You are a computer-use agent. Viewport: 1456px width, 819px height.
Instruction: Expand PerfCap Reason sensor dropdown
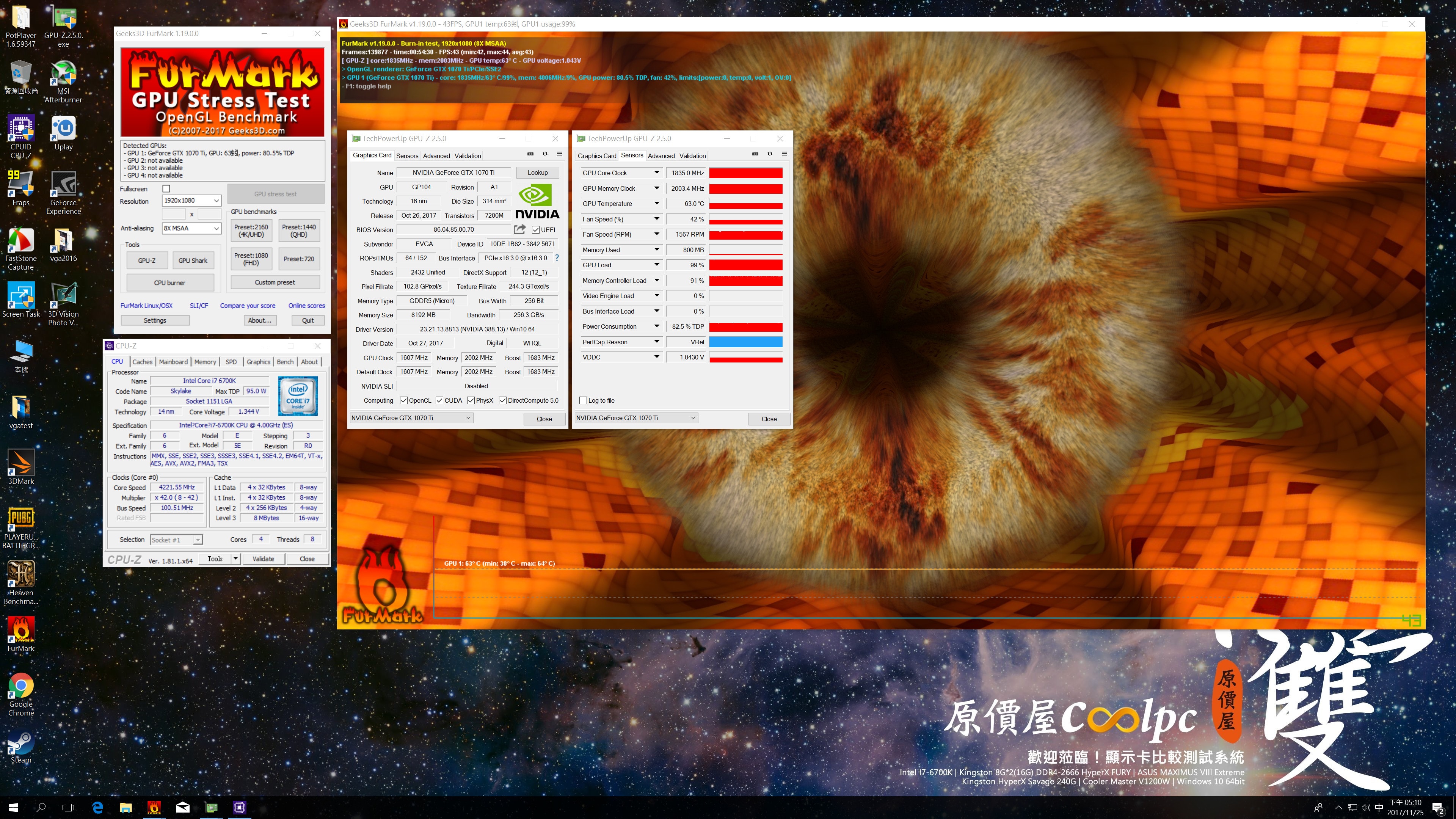pos(657,342)
